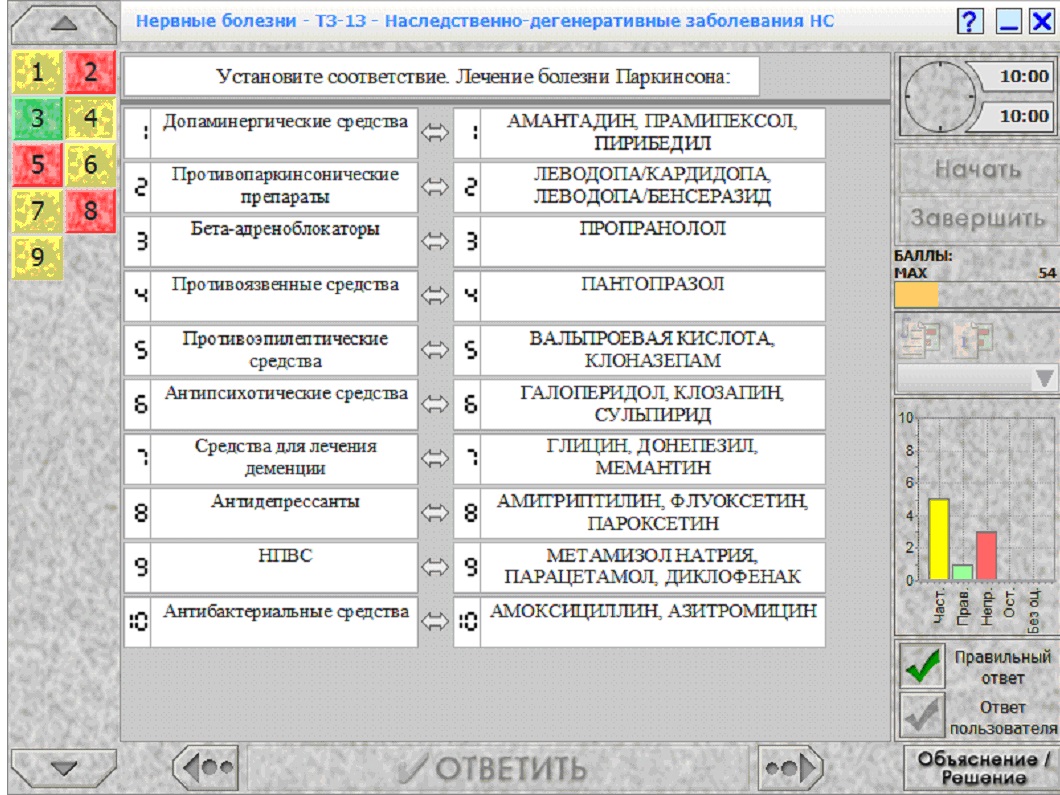Select Допаминергические средства left item

point(271,132)
